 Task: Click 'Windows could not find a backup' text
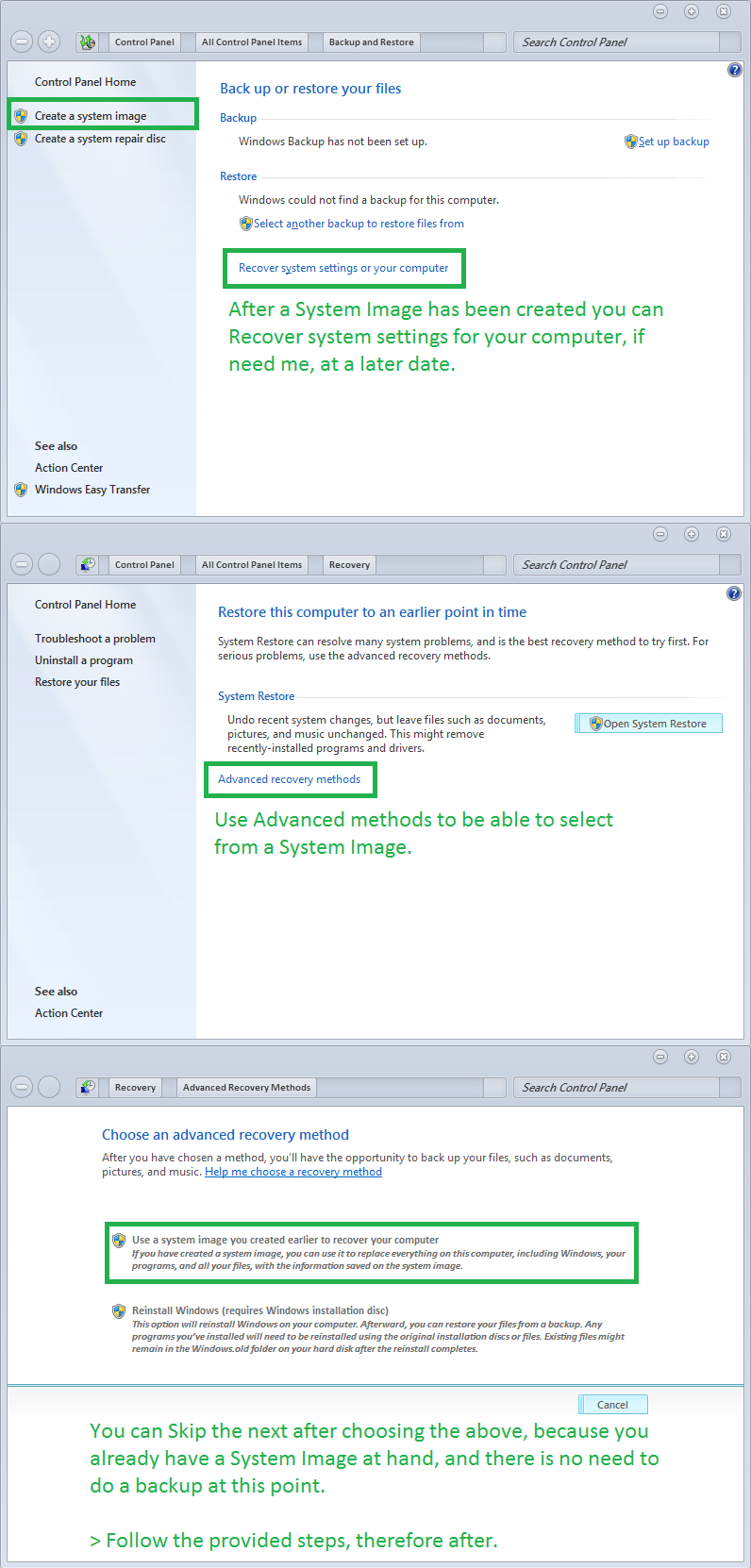click(x=369, y=200)
